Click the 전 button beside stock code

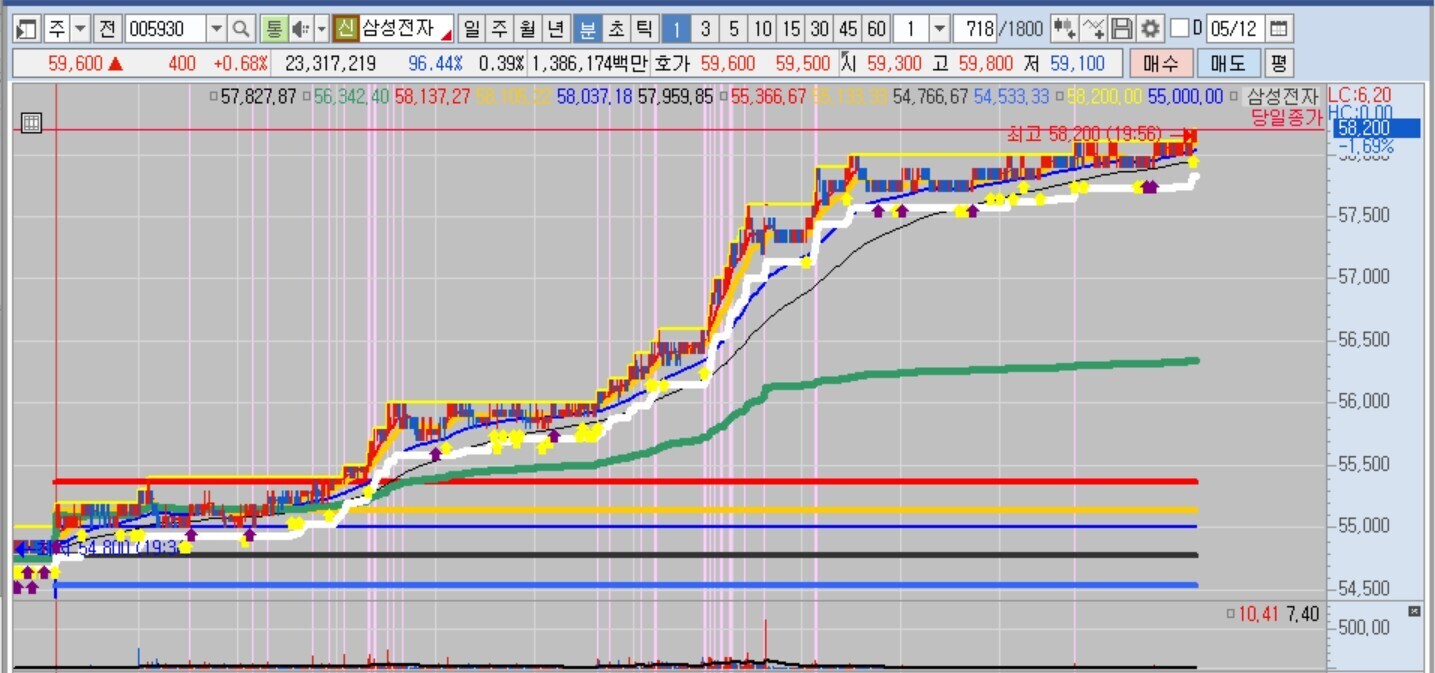(x=107, y=28)
